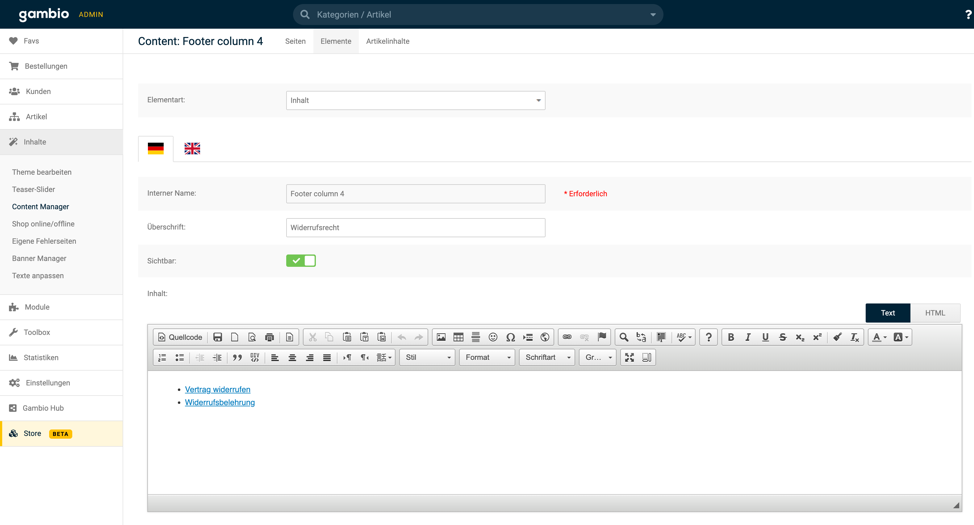The width and height of the screenshot is (974, 525).
Task: Toggle the Sichtbar switch
Action: (301, 261)
